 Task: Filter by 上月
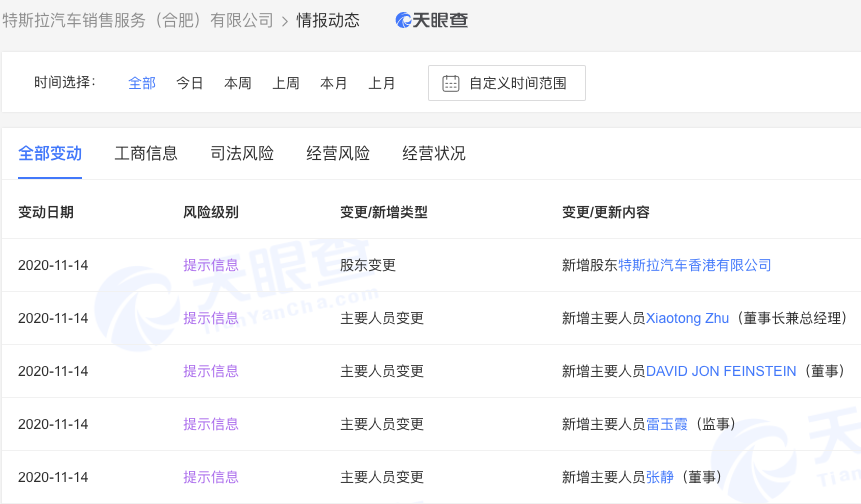tap(382, 83)
